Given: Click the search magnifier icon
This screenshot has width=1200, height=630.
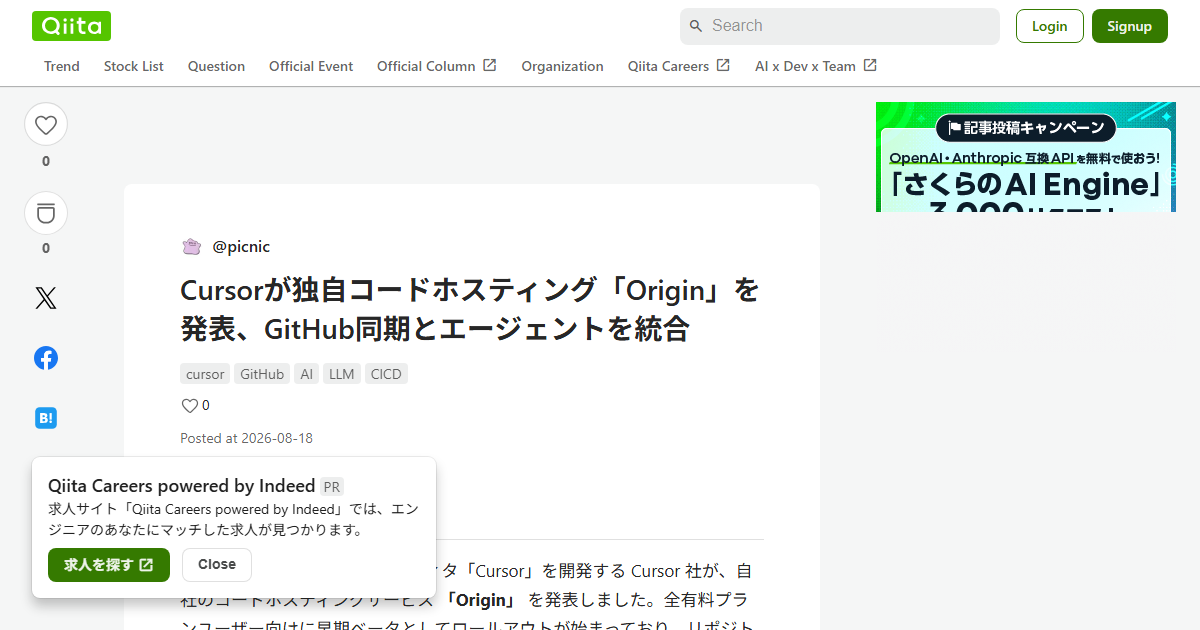Looking at the screenshot, I should (696, 26).
